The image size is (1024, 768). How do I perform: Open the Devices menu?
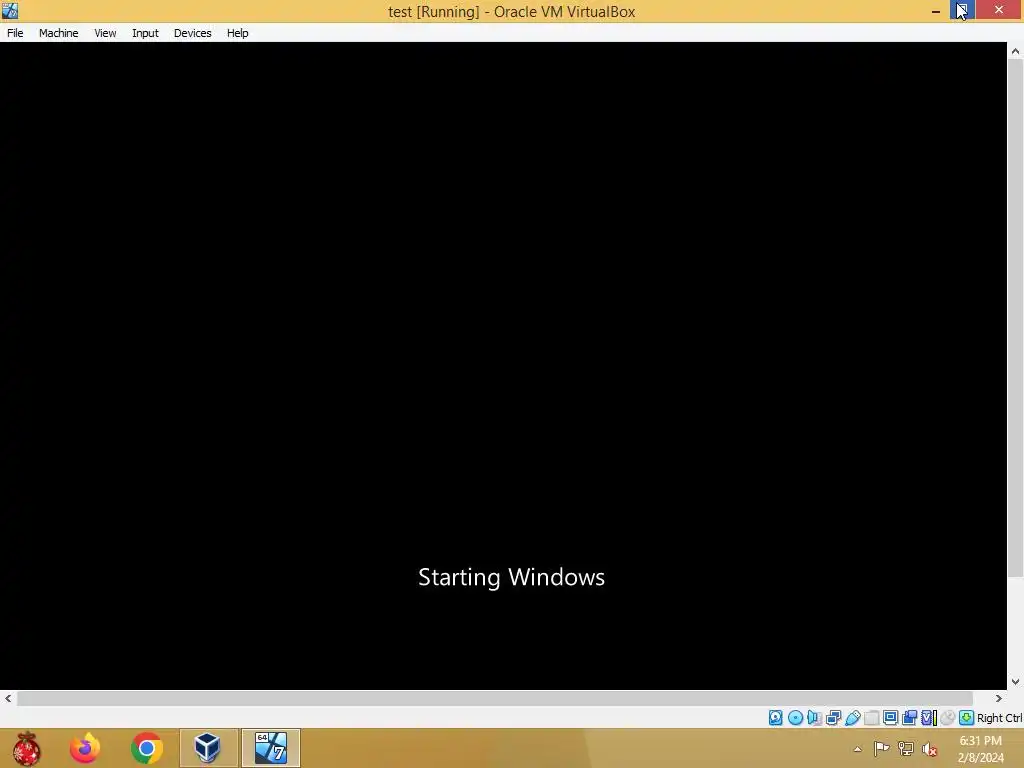pos(193,33)
